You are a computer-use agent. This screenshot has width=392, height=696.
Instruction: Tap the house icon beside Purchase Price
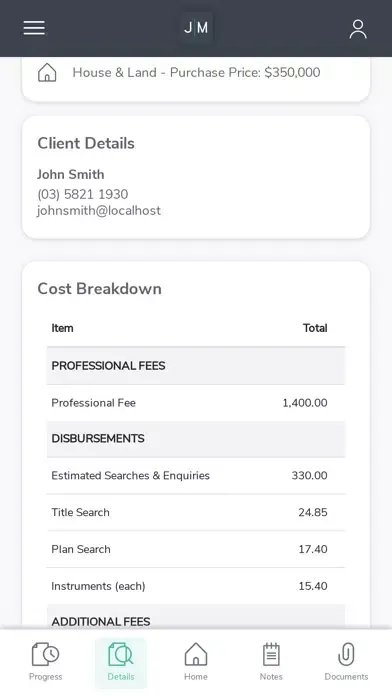click(47, 73)
